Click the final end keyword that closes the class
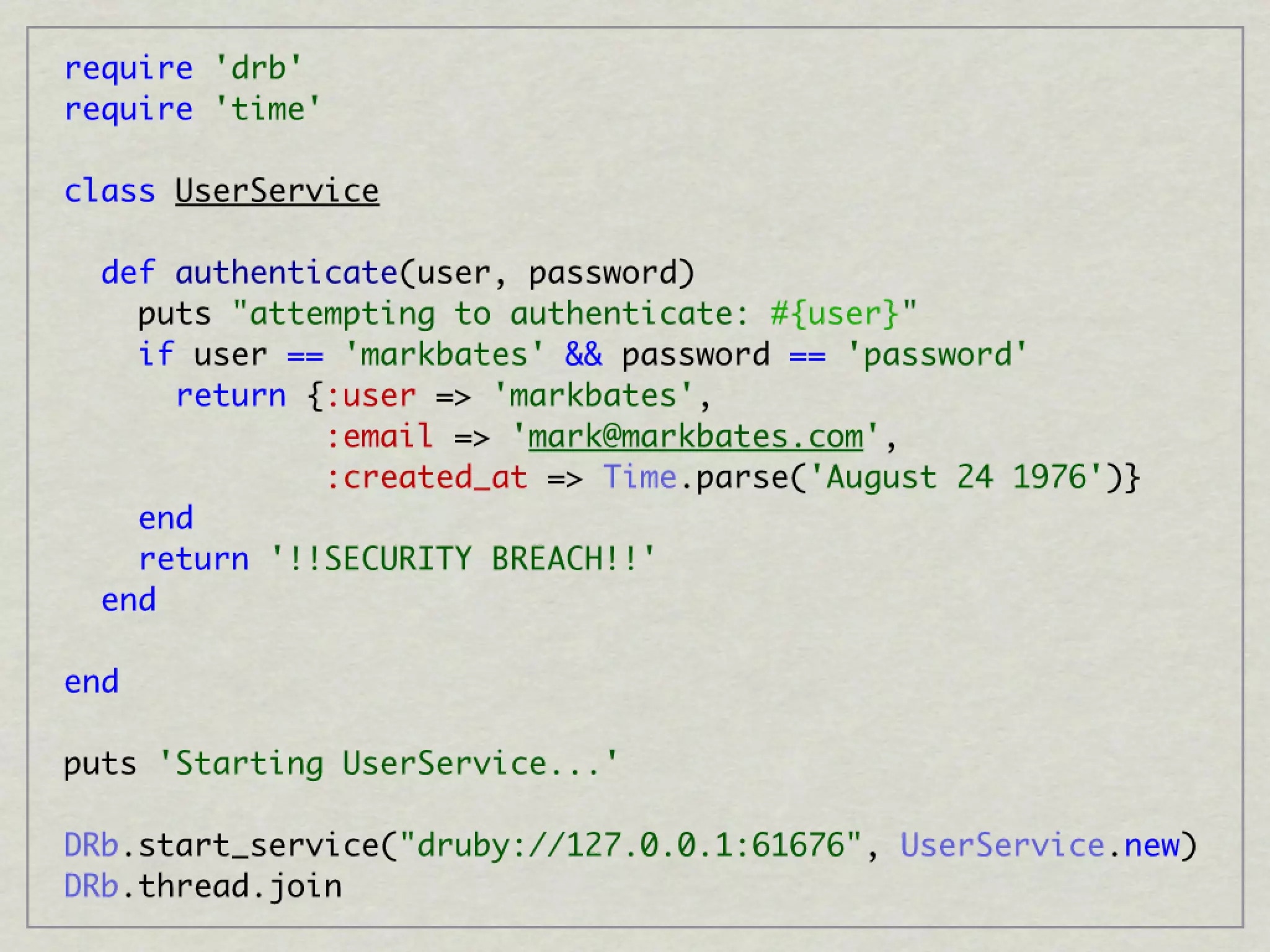 click(91, 682)
